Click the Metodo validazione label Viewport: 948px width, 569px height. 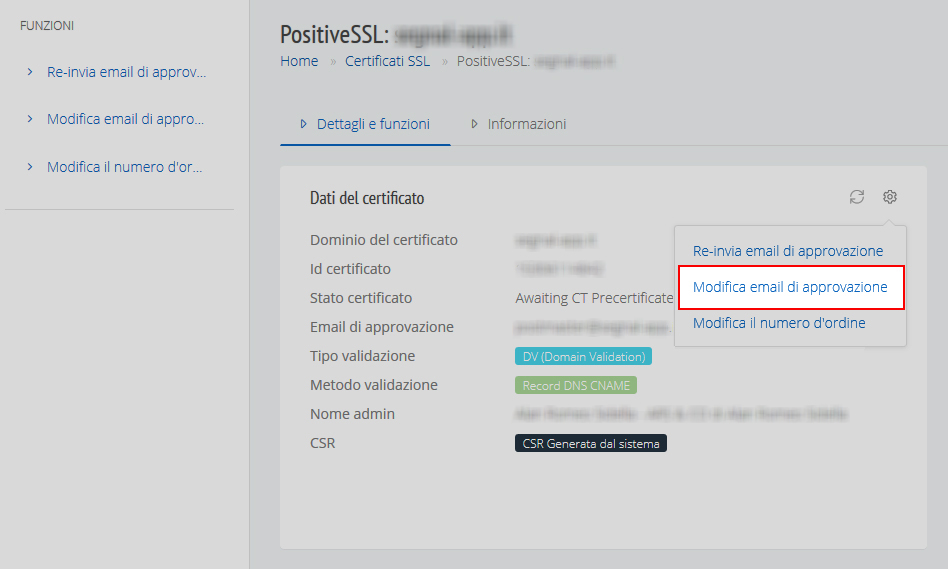374,385
